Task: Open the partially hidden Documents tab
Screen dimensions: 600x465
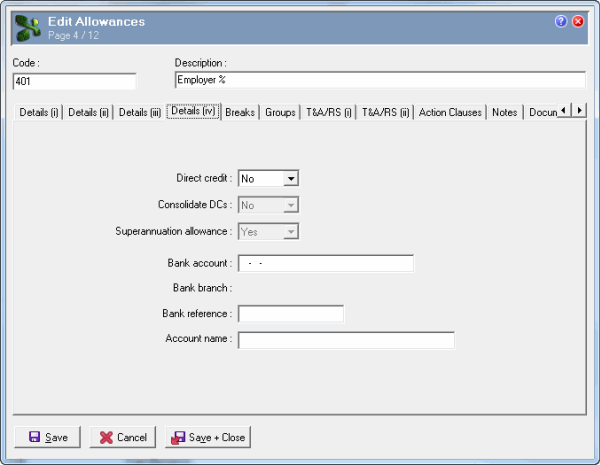Action: click(x=541, y=113)
